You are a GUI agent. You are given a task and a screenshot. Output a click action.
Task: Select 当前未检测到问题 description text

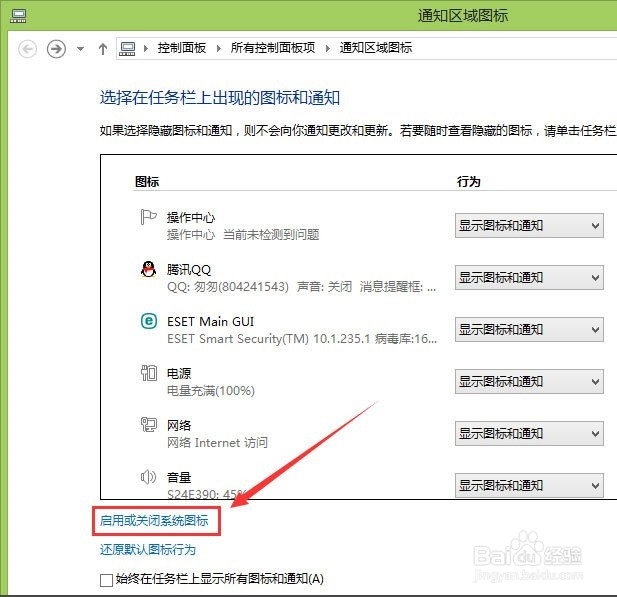point(271,235)
